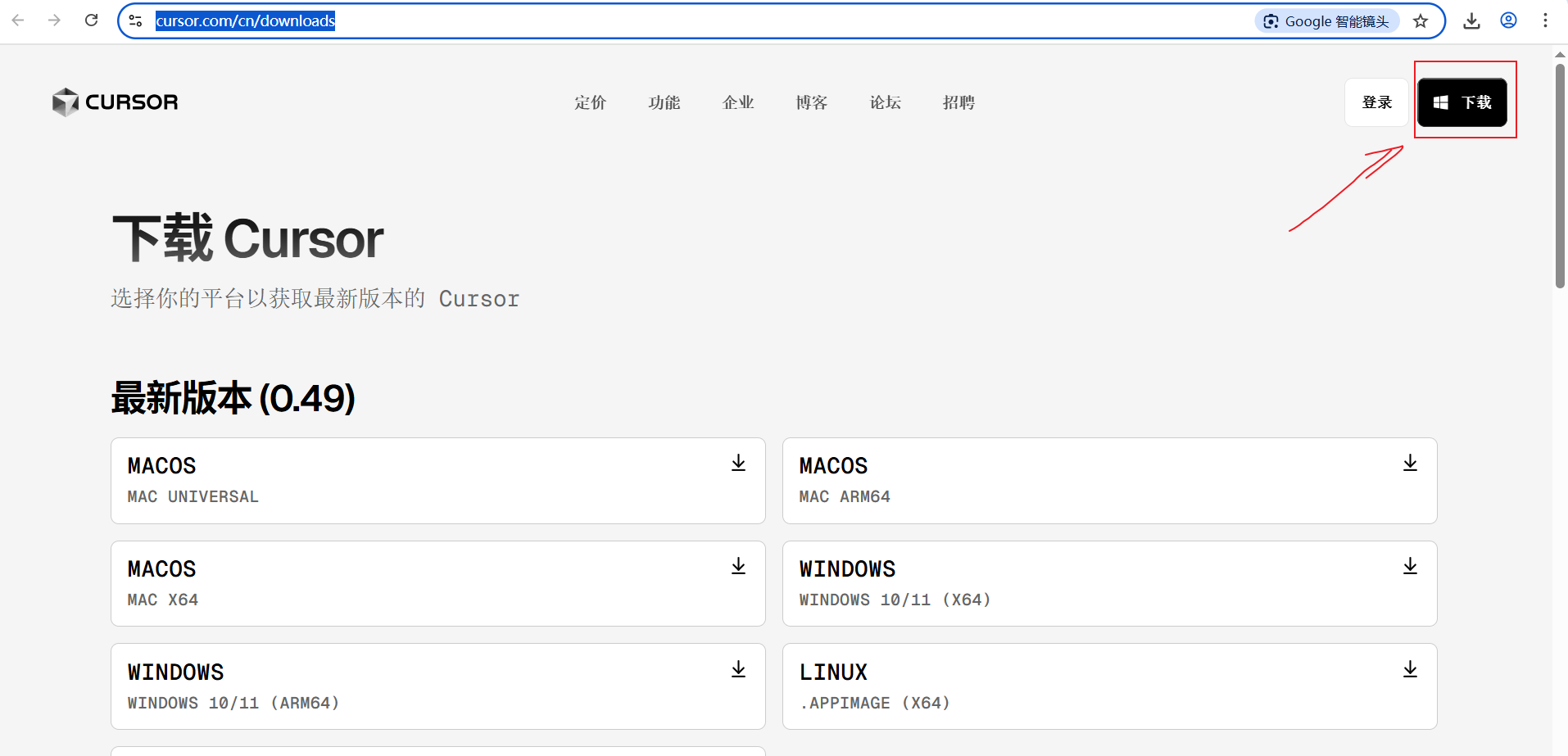Image resolution: width=1568 pixels, height=756 pixels.
Task: Open site information icon in address bar
Action: click(136, 21)
